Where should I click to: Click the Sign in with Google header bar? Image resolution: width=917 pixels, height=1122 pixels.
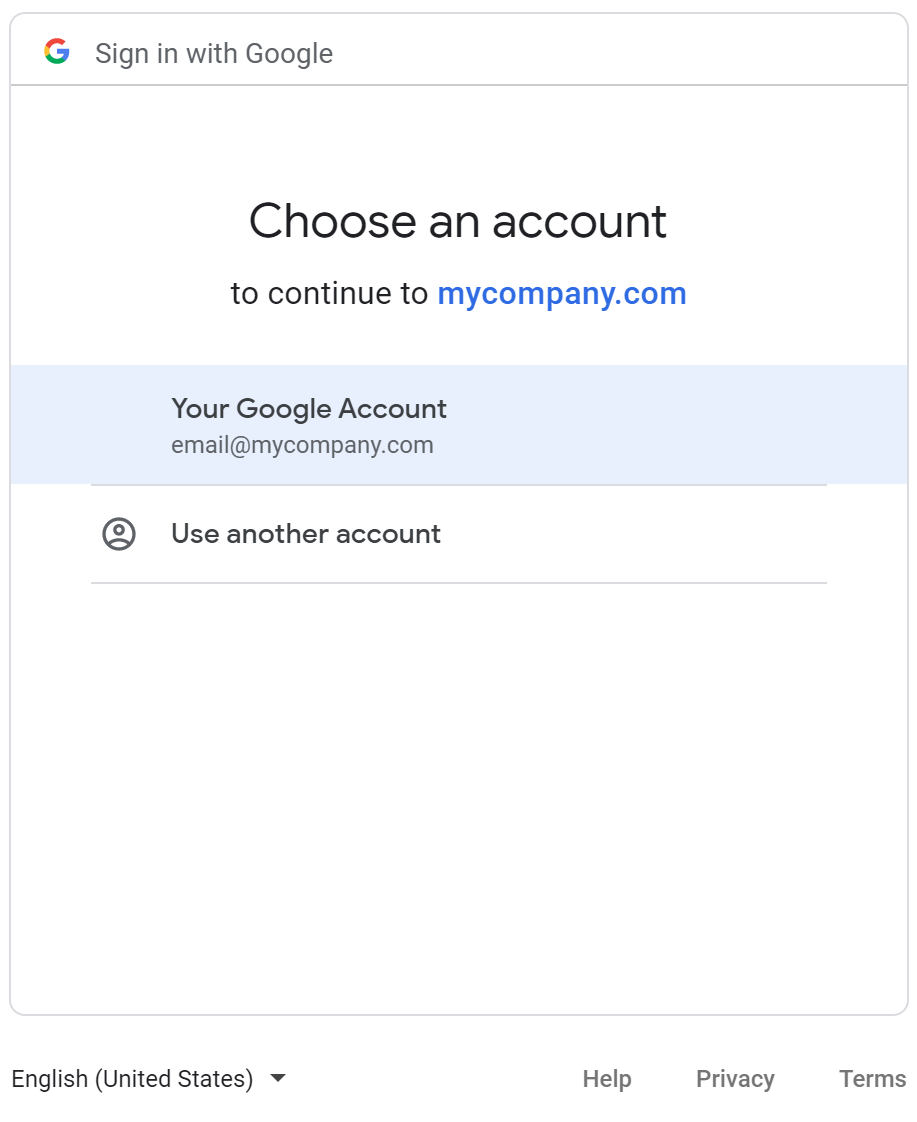pyautogui.click(x=458, y=49)
